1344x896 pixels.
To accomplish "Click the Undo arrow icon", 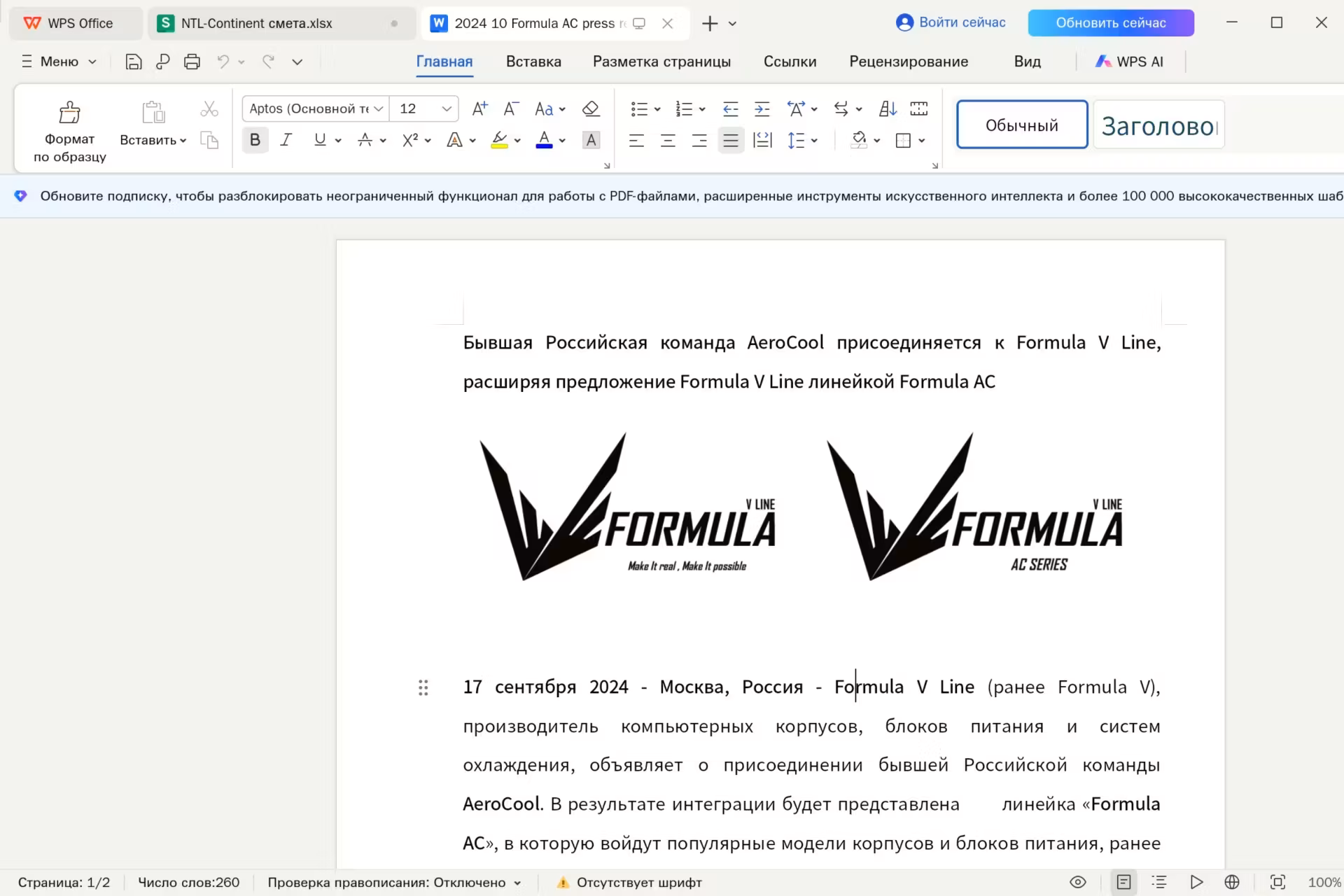I will [223, 62].
